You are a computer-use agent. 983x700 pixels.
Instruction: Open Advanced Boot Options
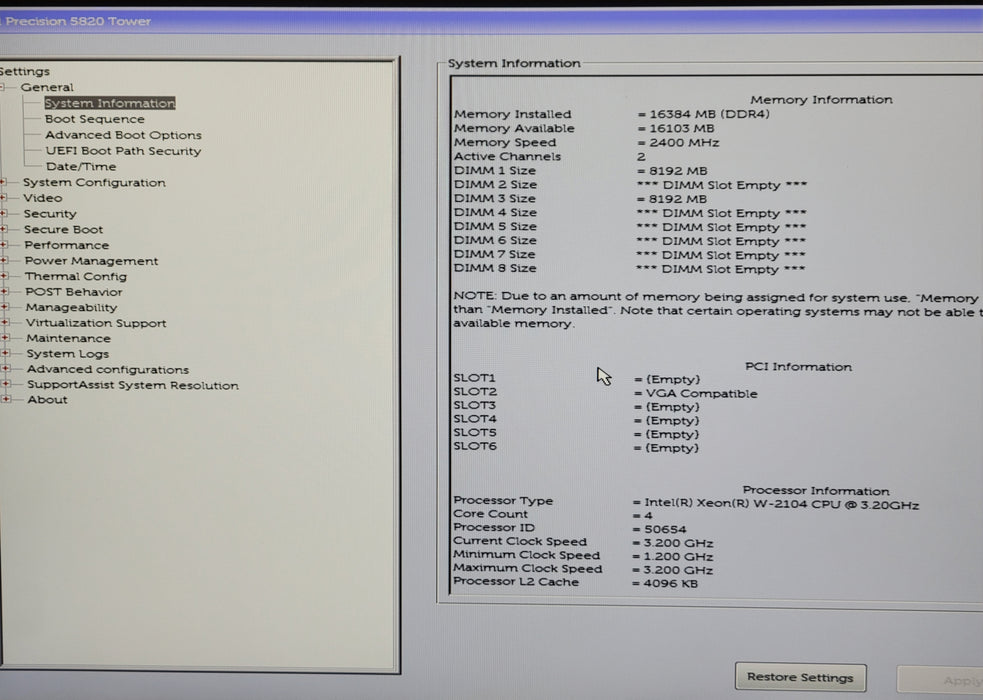pos(124,135)
